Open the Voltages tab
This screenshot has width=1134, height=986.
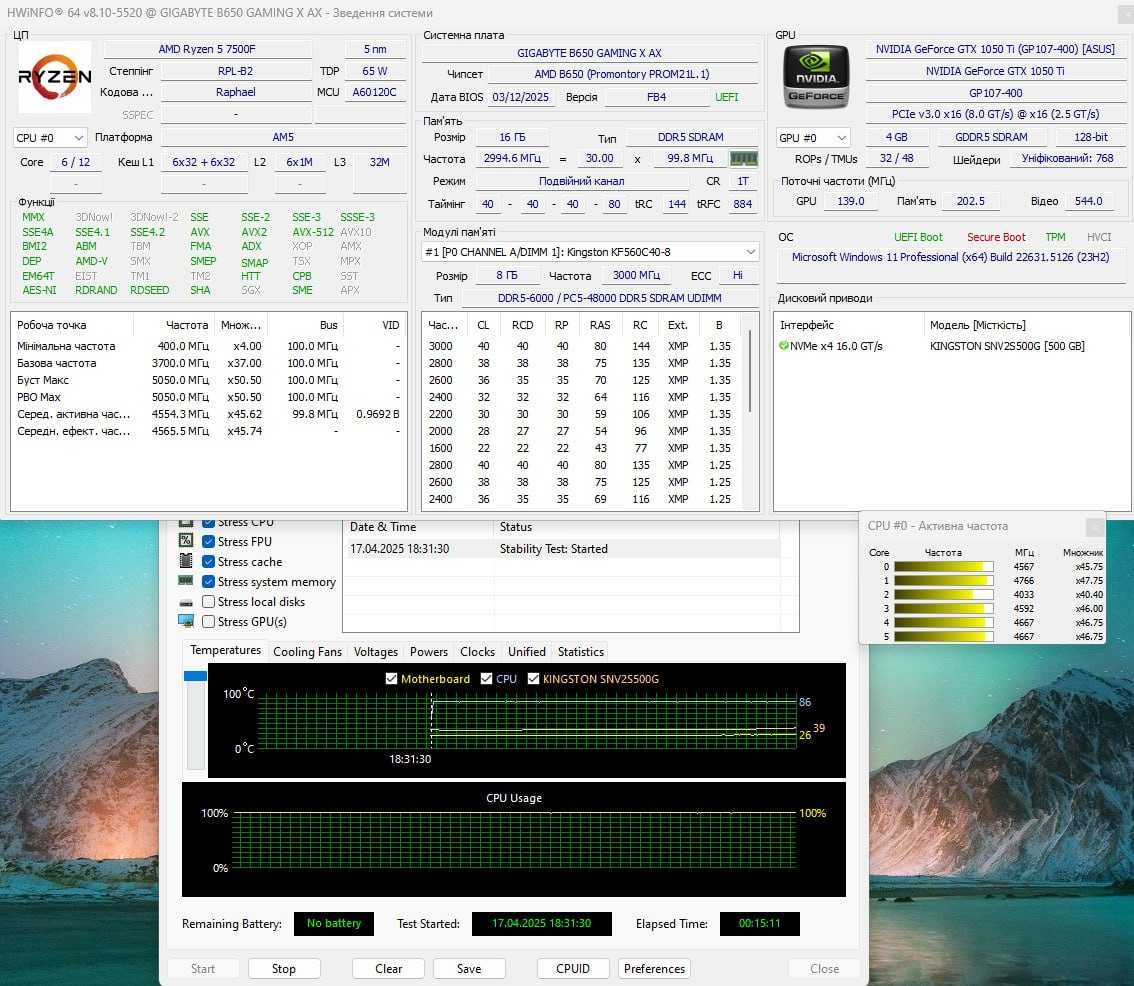(x=375, y=652)
